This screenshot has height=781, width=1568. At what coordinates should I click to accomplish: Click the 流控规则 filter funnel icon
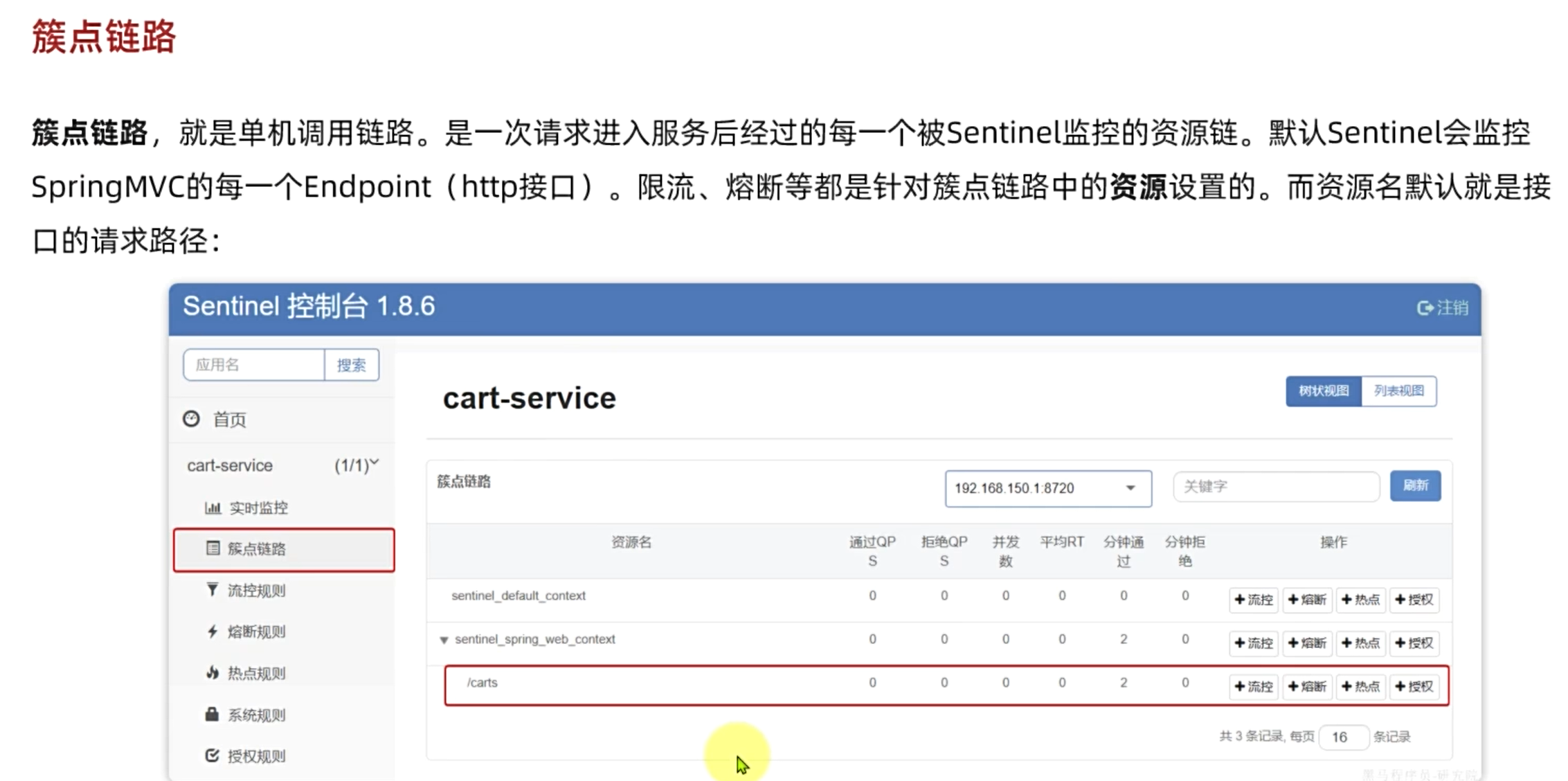click(213, 589)
